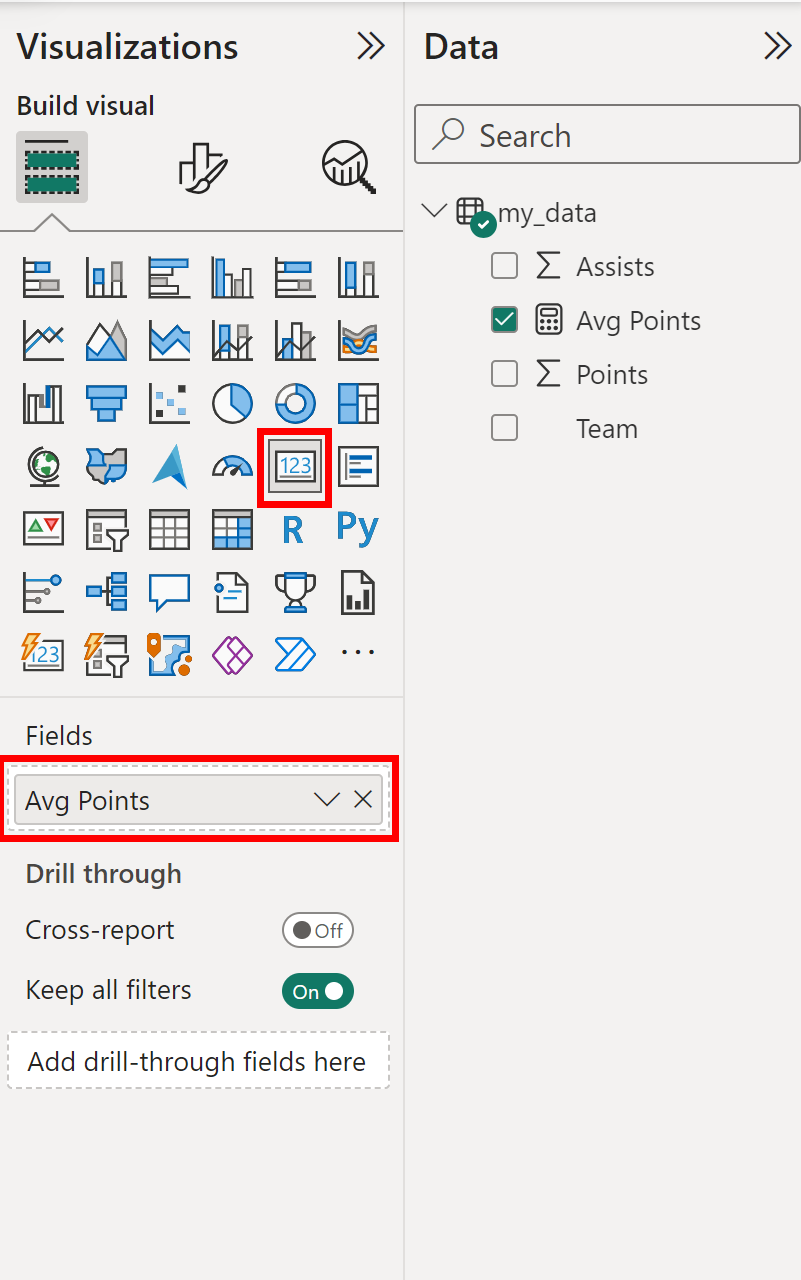Screen dimensions: 801x1280
Task: Click the Search box in the Data pane
Action: coord(607,134)
